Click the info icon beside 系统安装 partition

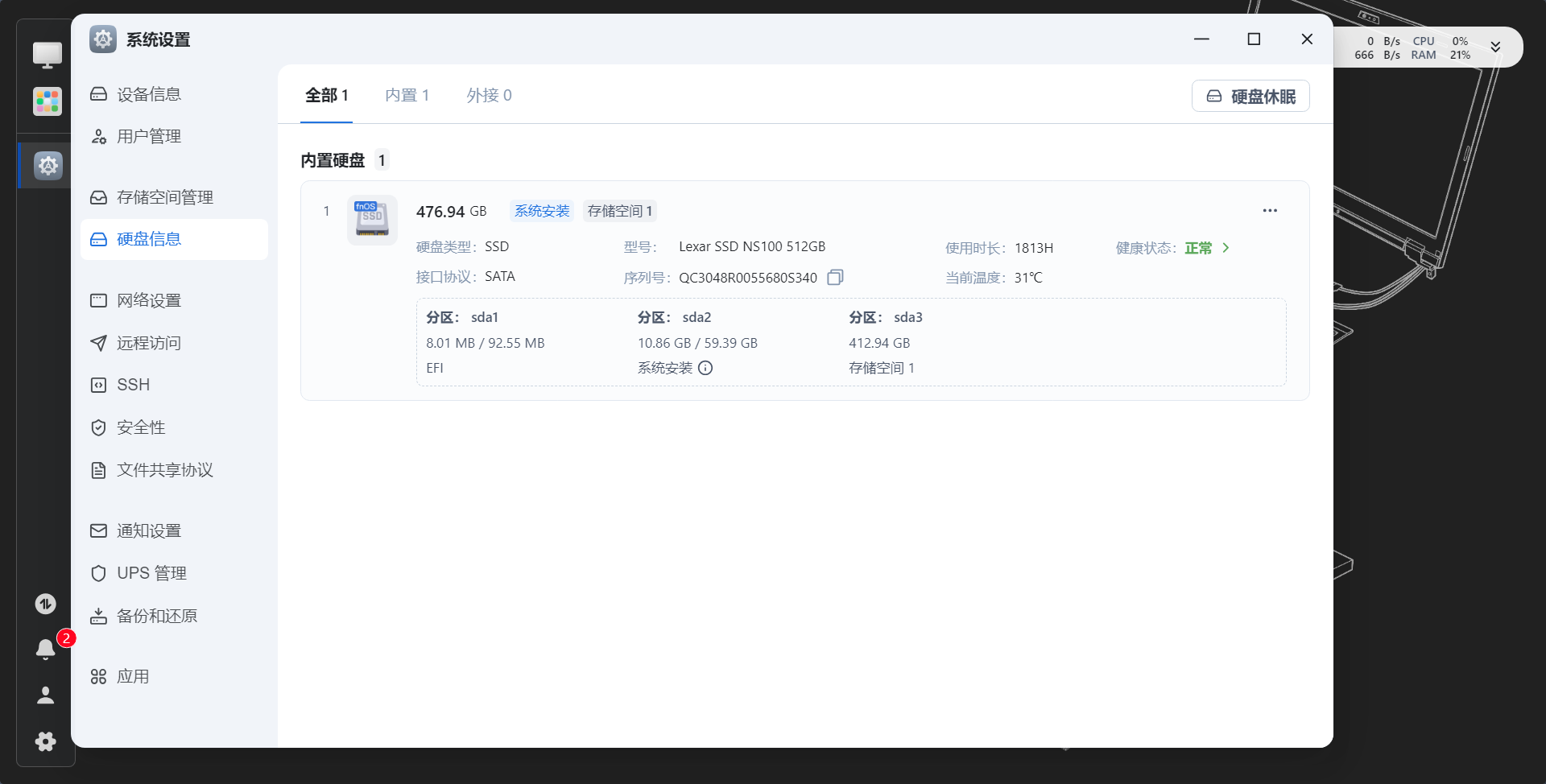[705, 368]
